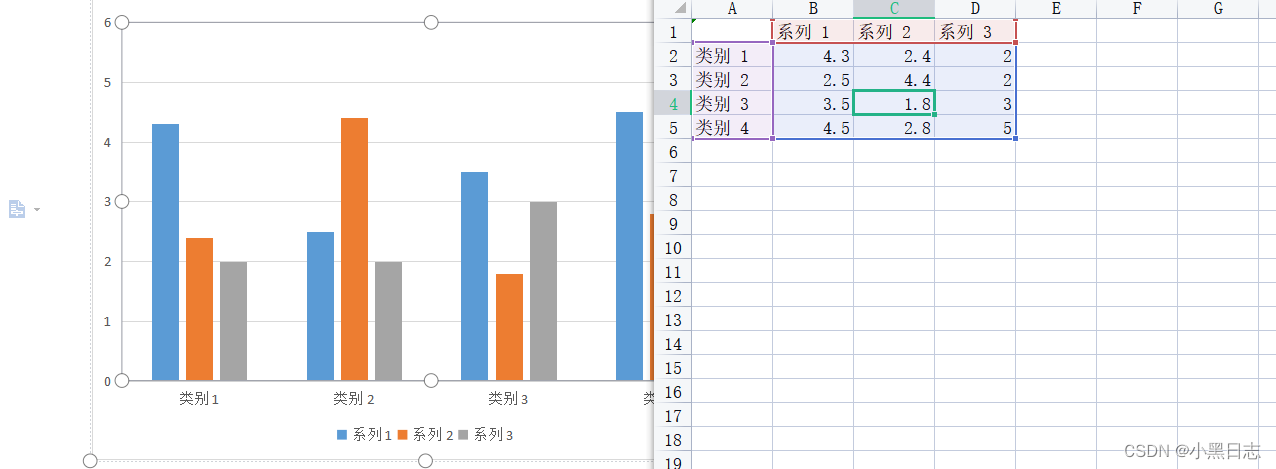Select column header G
This screenshot has width=1276, height=469.
point(1218,8)
